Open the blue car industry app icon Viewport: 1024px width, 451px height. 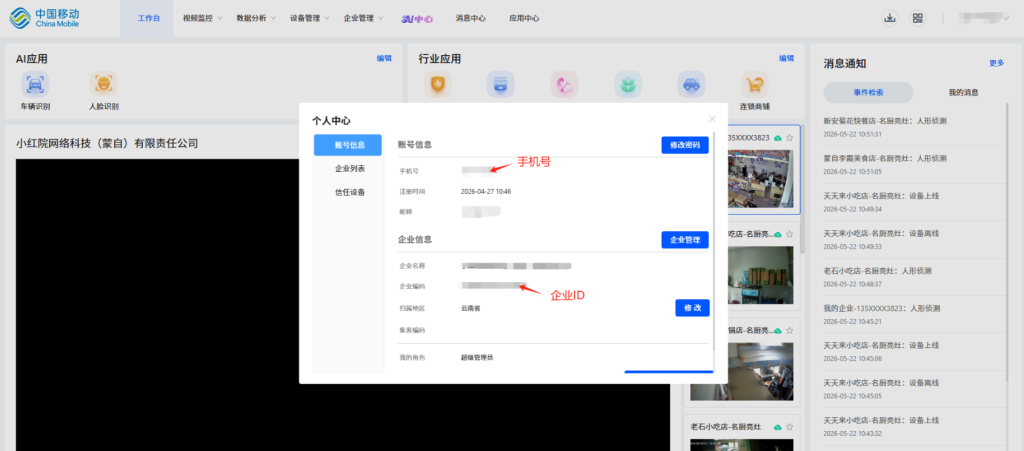pyautogui.click(x=691, y=84)
